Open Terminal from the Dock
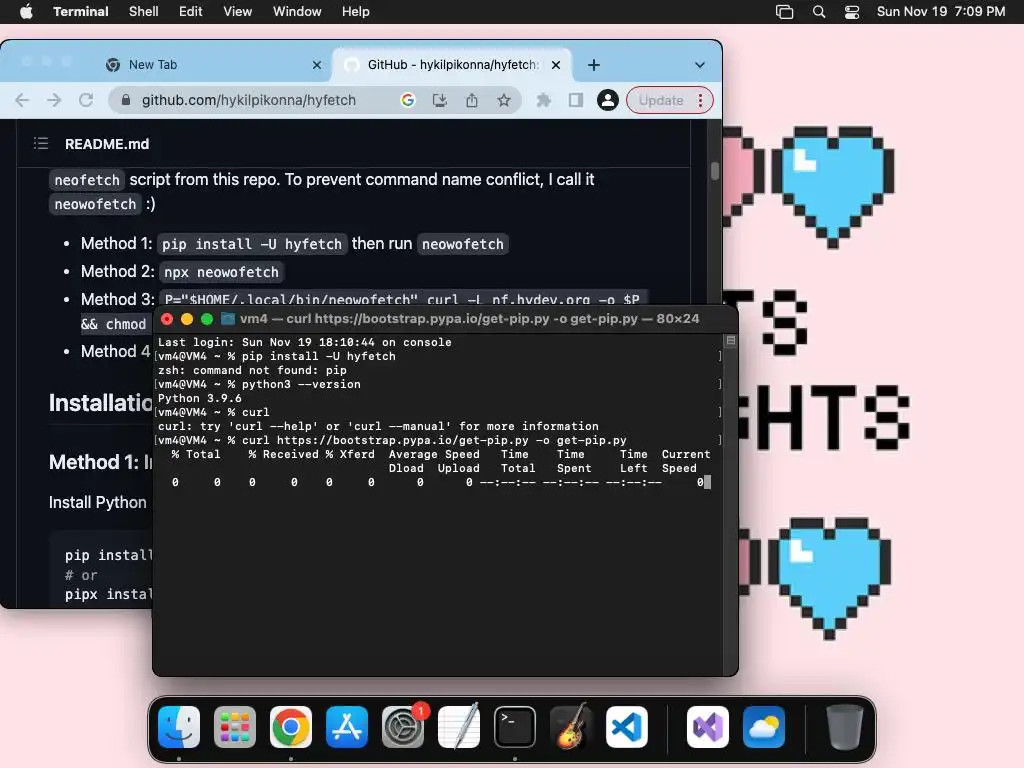 click(515, 726)
